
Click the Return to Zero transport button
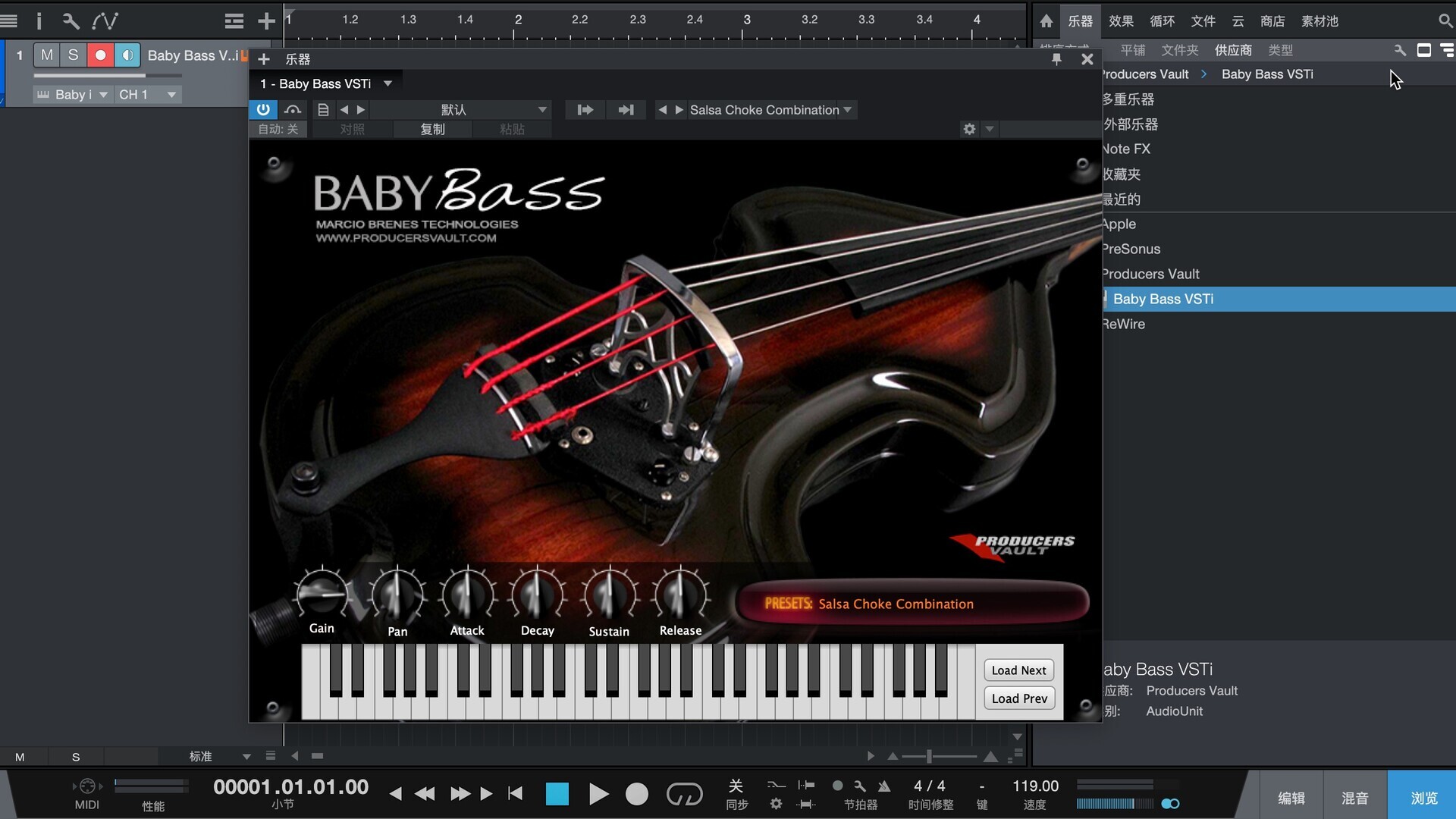(516, 794)
